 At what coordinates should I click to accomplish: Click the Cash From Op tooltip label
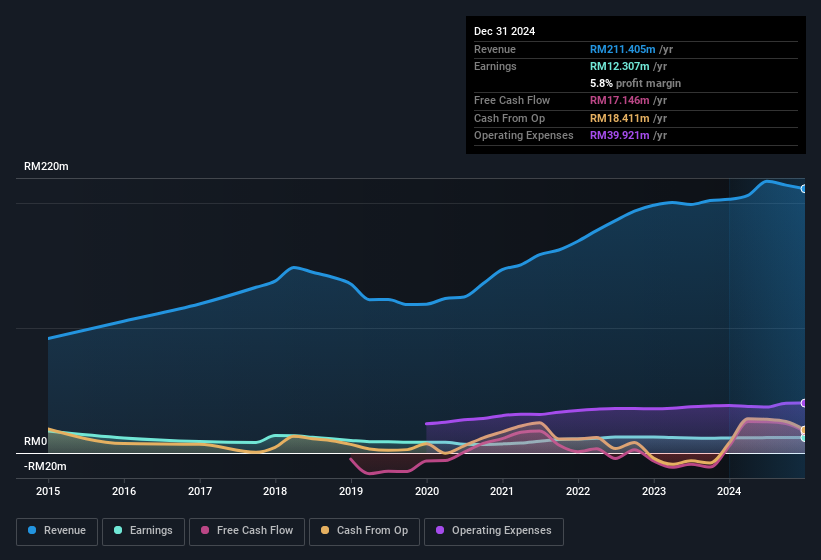pos(509,118)
